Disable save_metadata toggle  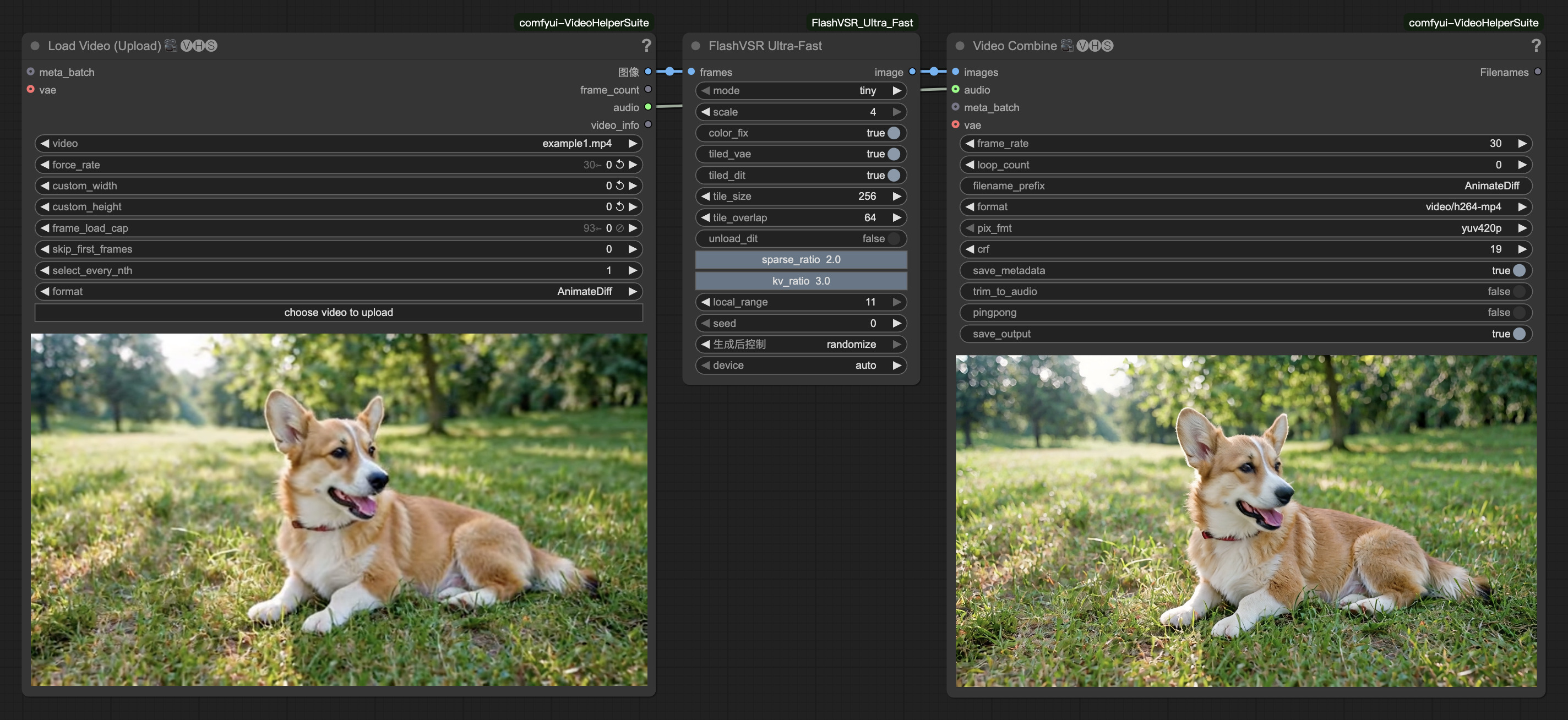1518,270
